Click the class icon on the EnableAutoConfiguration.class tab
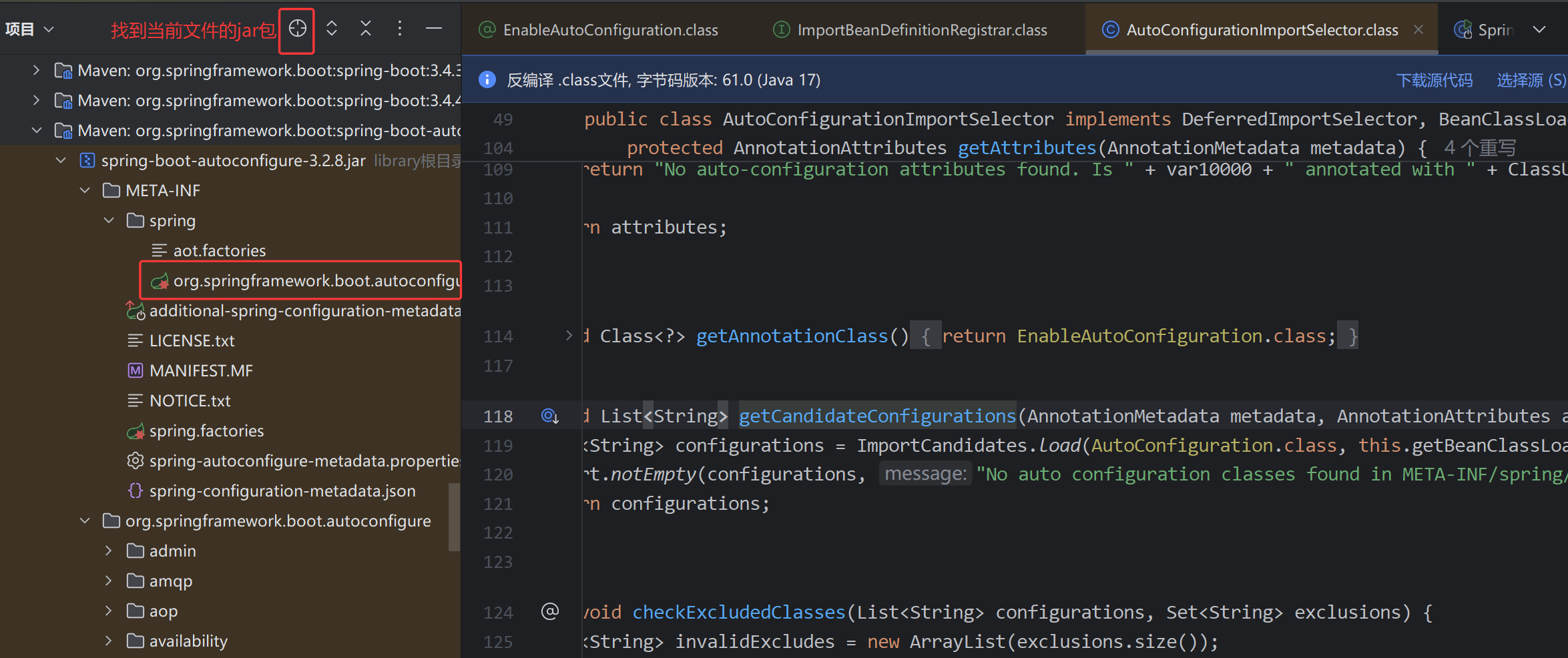 coord(488,29)
